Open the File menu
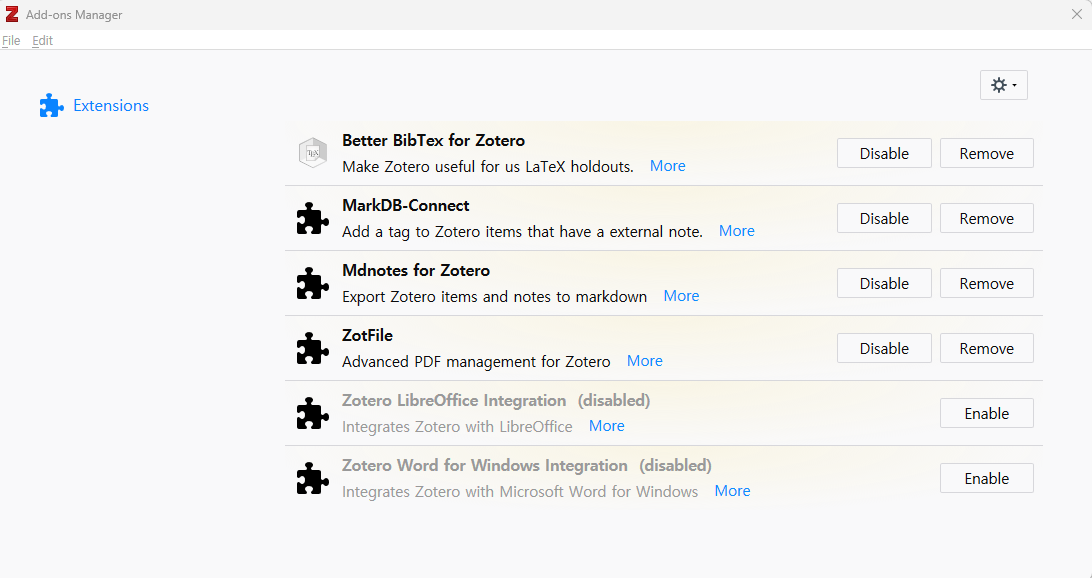1092x578 pixels. (x=11, y=40)
